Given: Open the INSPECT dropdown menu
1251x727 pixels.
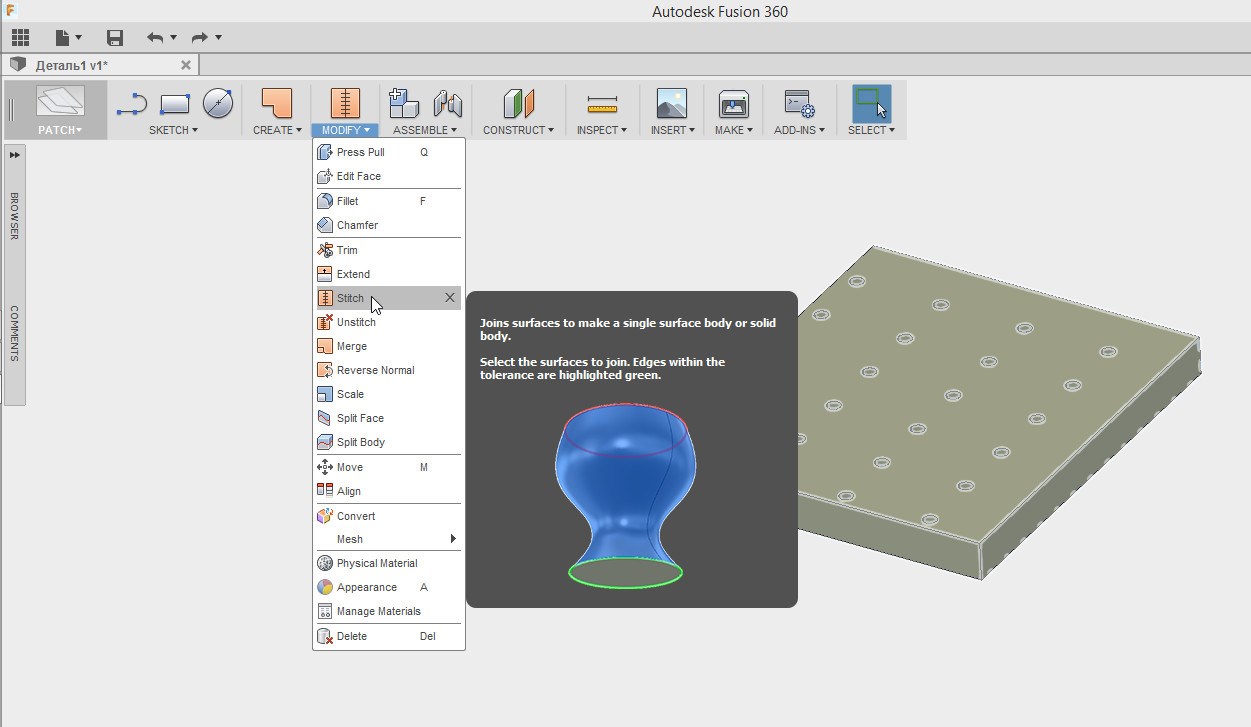Looking at the screenshot, I should click(602, 130).
